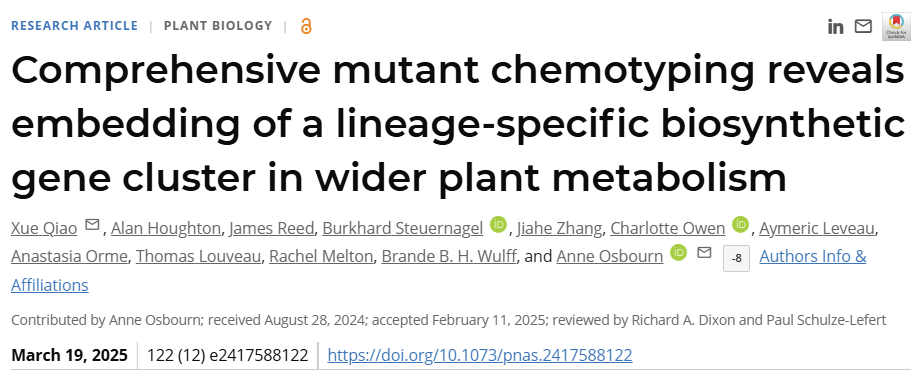Screen dimensions: 914x381
Task: Open the Check for Updates badge
Action: [895, 26]
